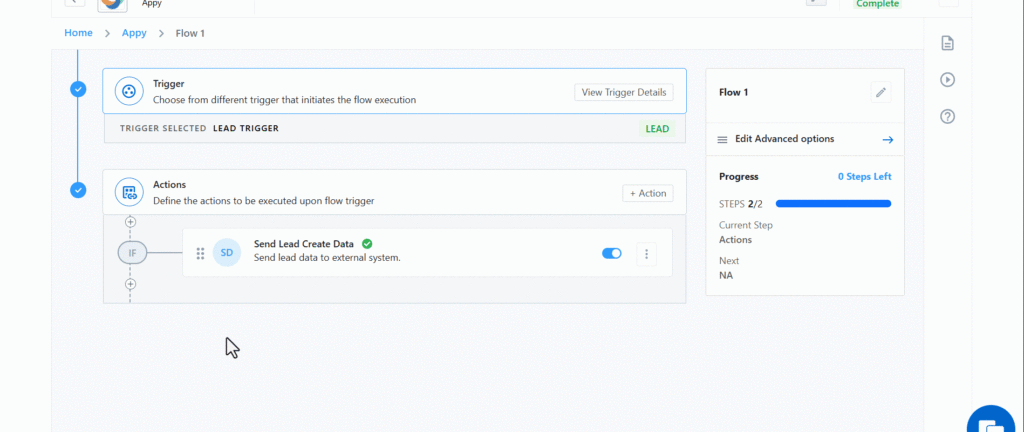This screenshot has height=432, width=1024.
Task: Add step with plus below IF node
Action: click(x=130, y=284)
